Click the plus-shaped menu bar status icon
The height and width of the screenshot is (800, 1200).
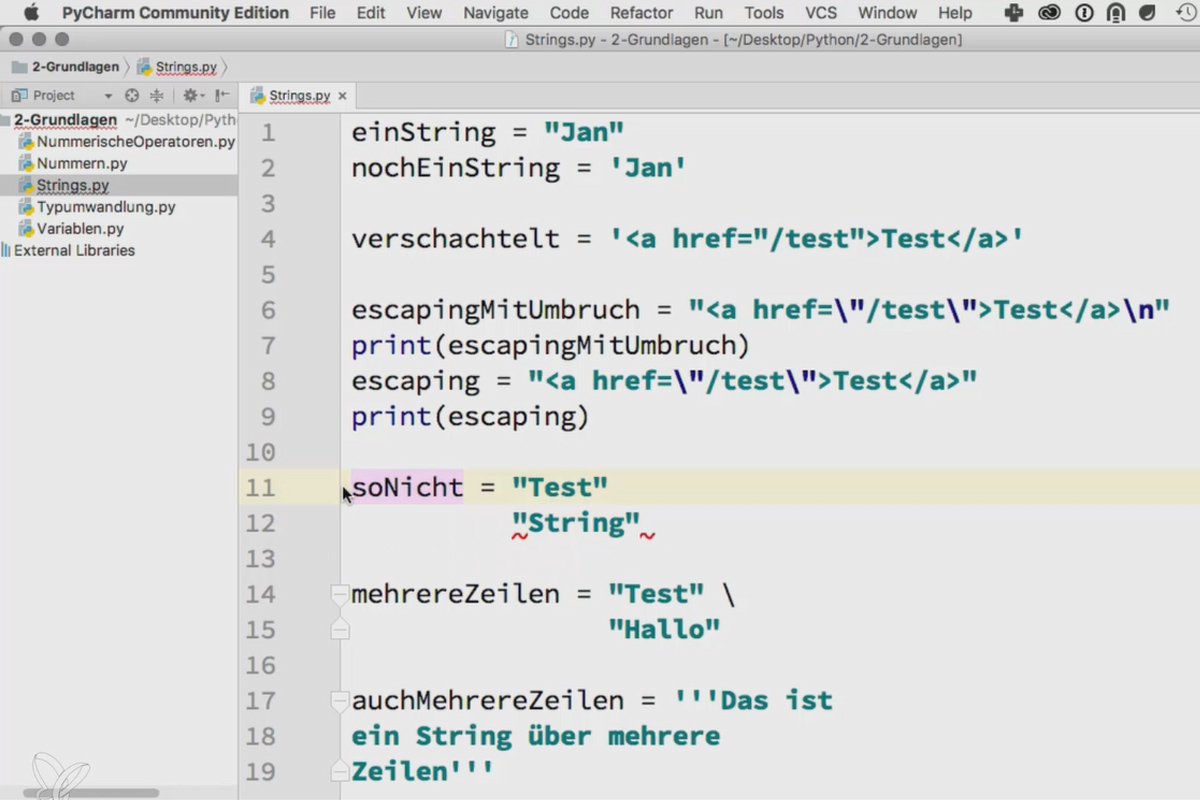[1014, 13]
